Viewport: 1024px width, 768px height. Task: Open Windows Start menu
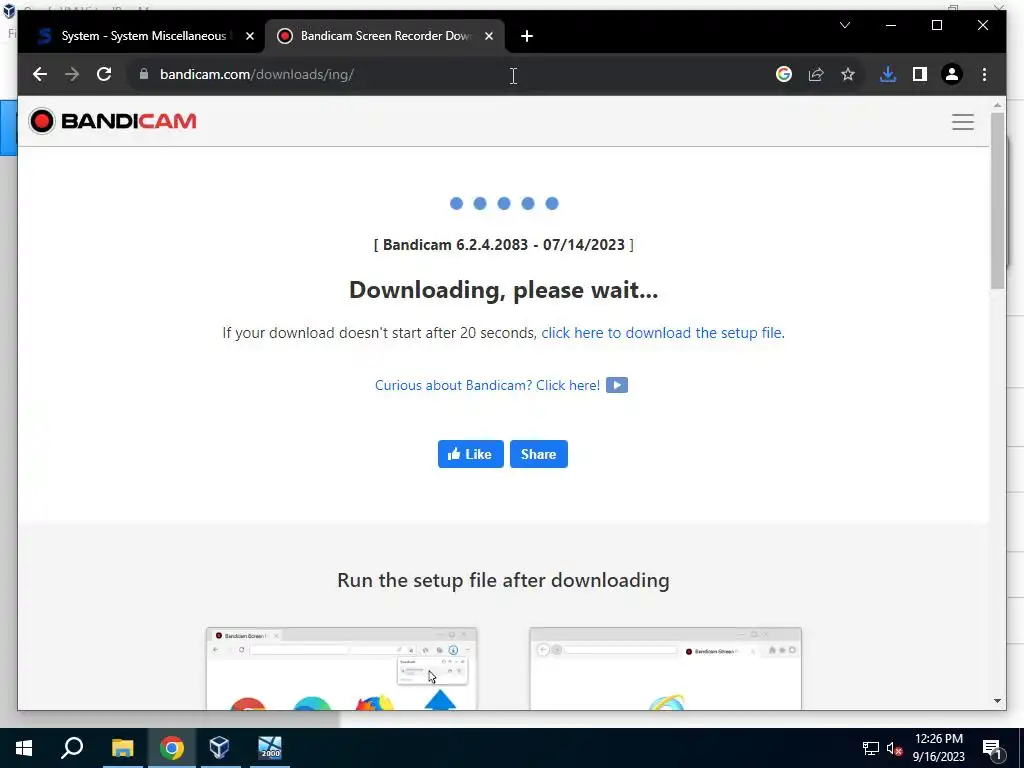[24, 748]
